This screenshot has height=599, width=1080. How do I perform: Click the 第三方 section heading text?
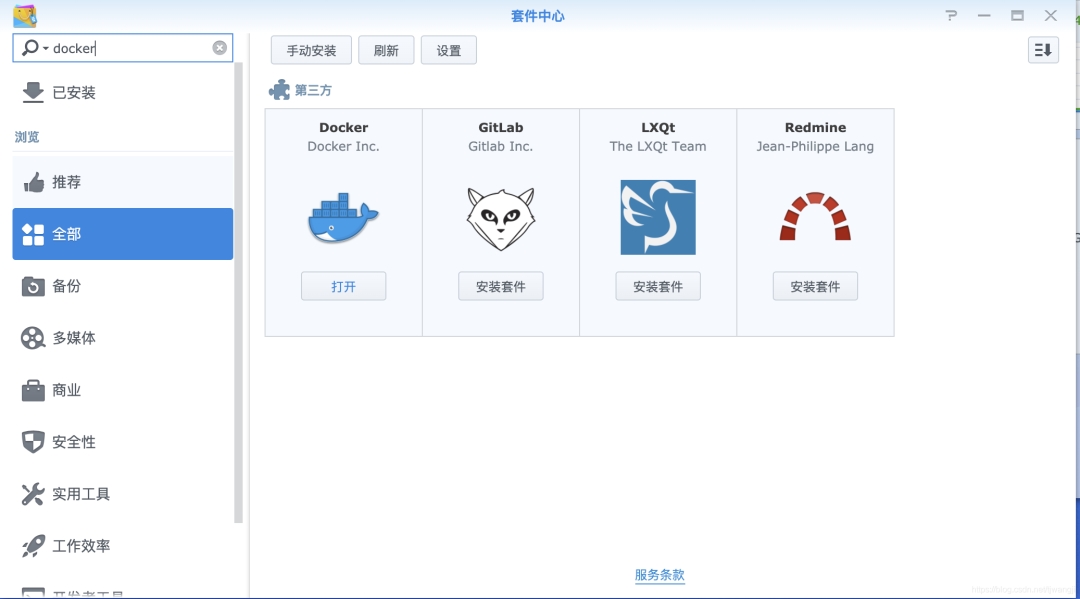coord(313,90)
